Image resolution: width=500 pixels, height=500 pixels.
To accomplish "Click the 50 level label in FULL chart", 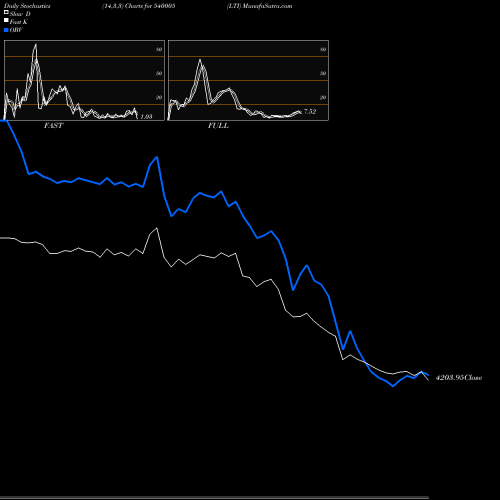I will (323, 73).
